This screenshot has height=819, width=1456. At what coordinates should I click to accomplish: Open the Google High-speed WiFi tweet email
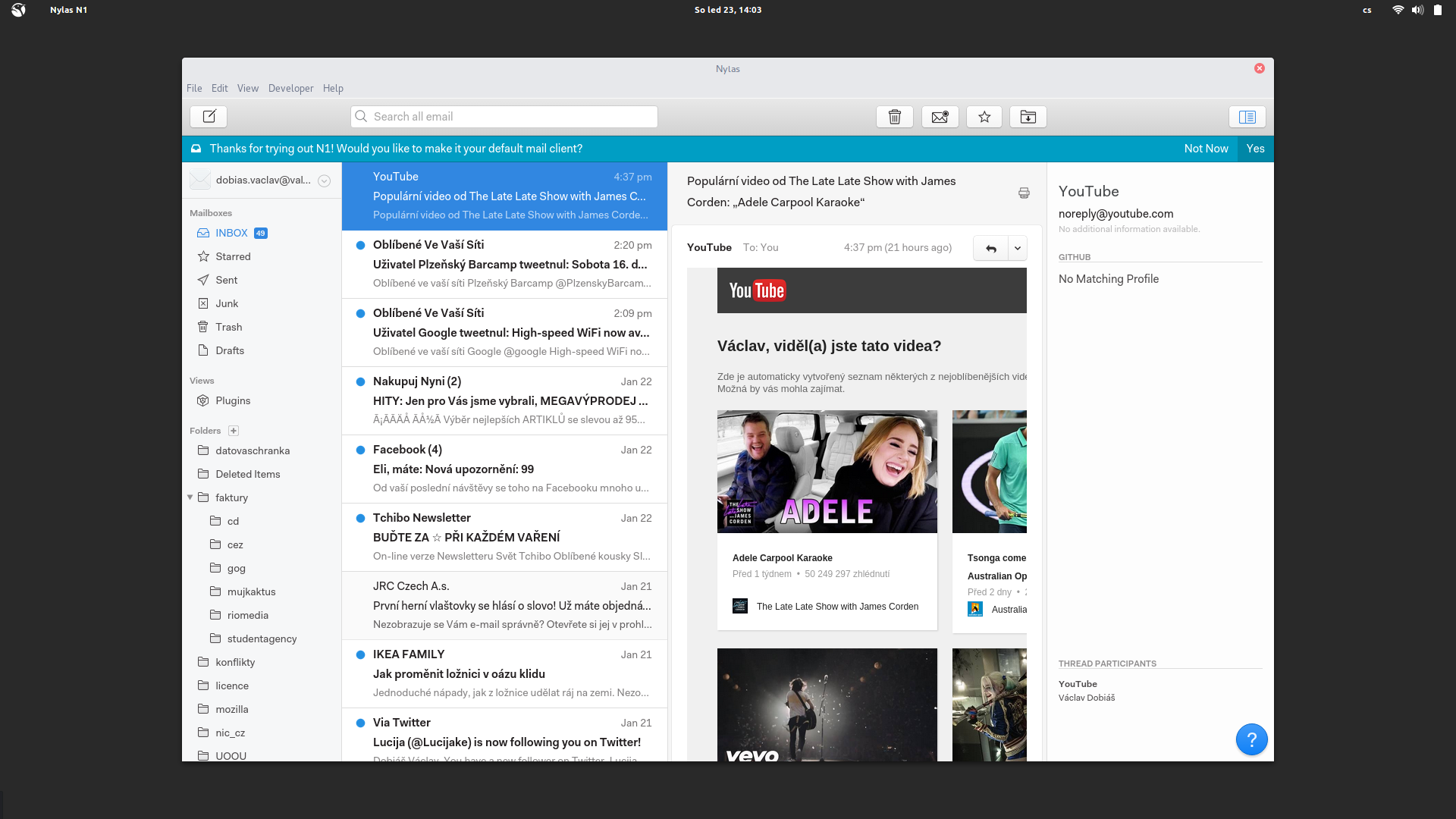click(504, 333)
